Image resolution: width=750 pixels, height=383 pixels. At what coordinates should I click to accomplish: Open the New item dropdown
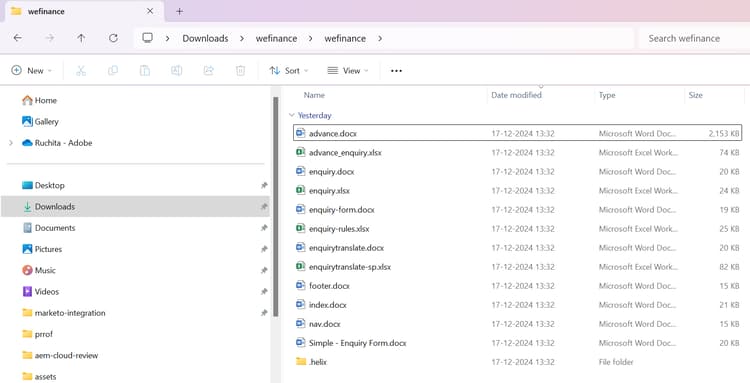(x=32, y=71)
